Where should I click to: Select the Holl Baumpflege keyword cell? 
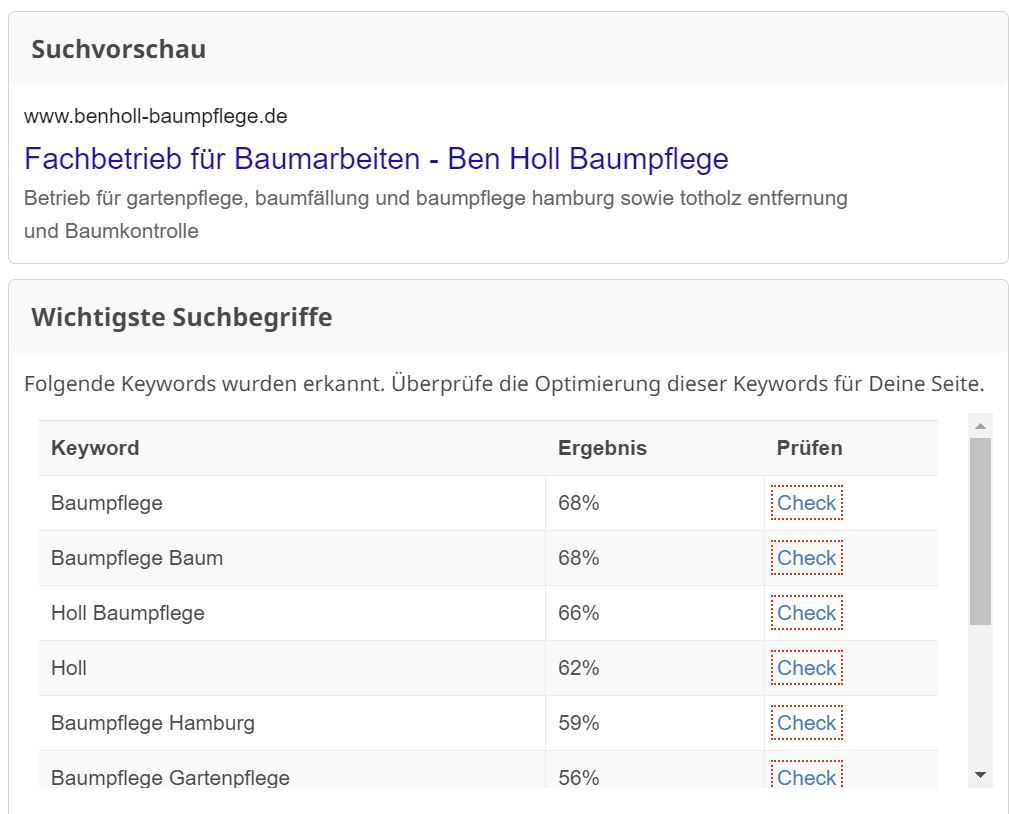click(292, 613)
